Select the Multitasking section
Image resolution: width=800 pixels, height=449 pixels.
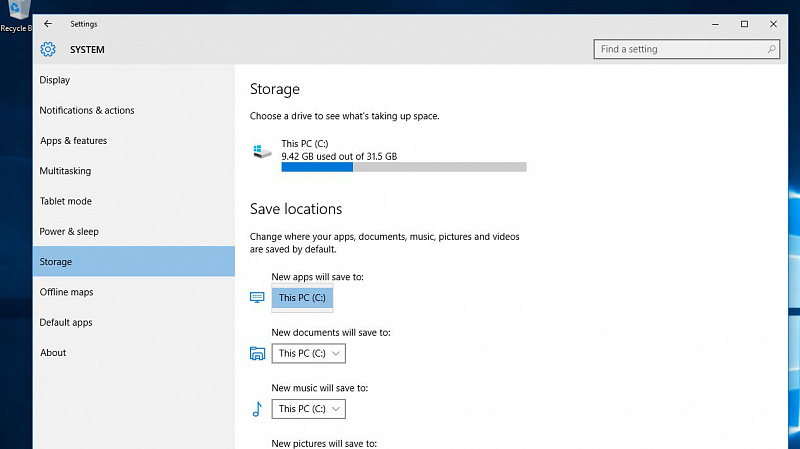134,171
